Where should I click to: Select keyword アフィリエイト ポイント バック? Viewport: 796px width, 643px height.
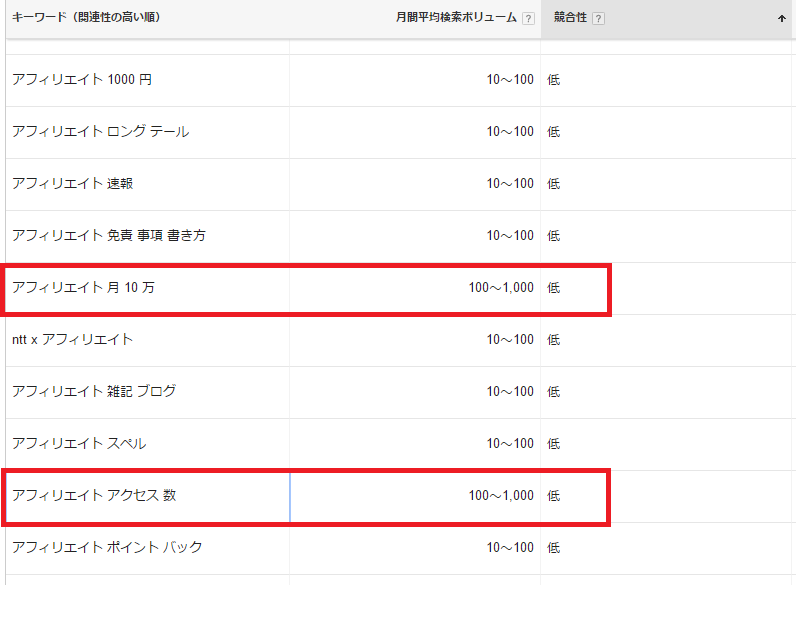107,548
